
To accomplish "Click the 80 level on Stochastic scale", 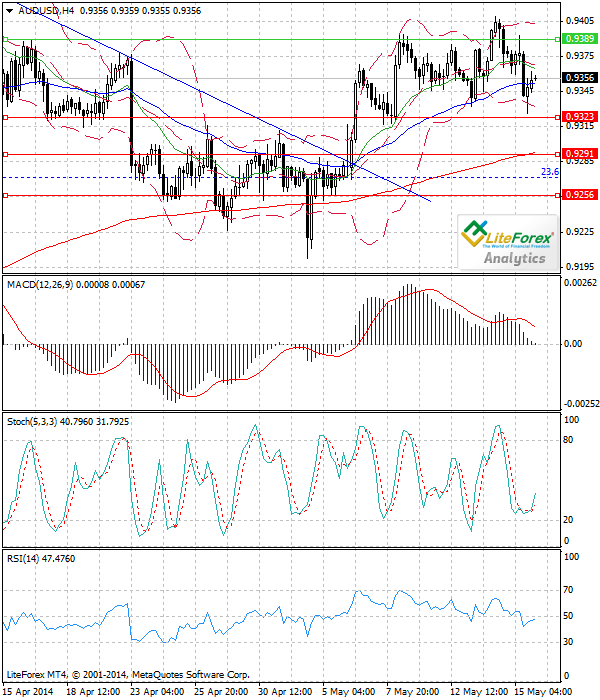I will coord(567,438).
